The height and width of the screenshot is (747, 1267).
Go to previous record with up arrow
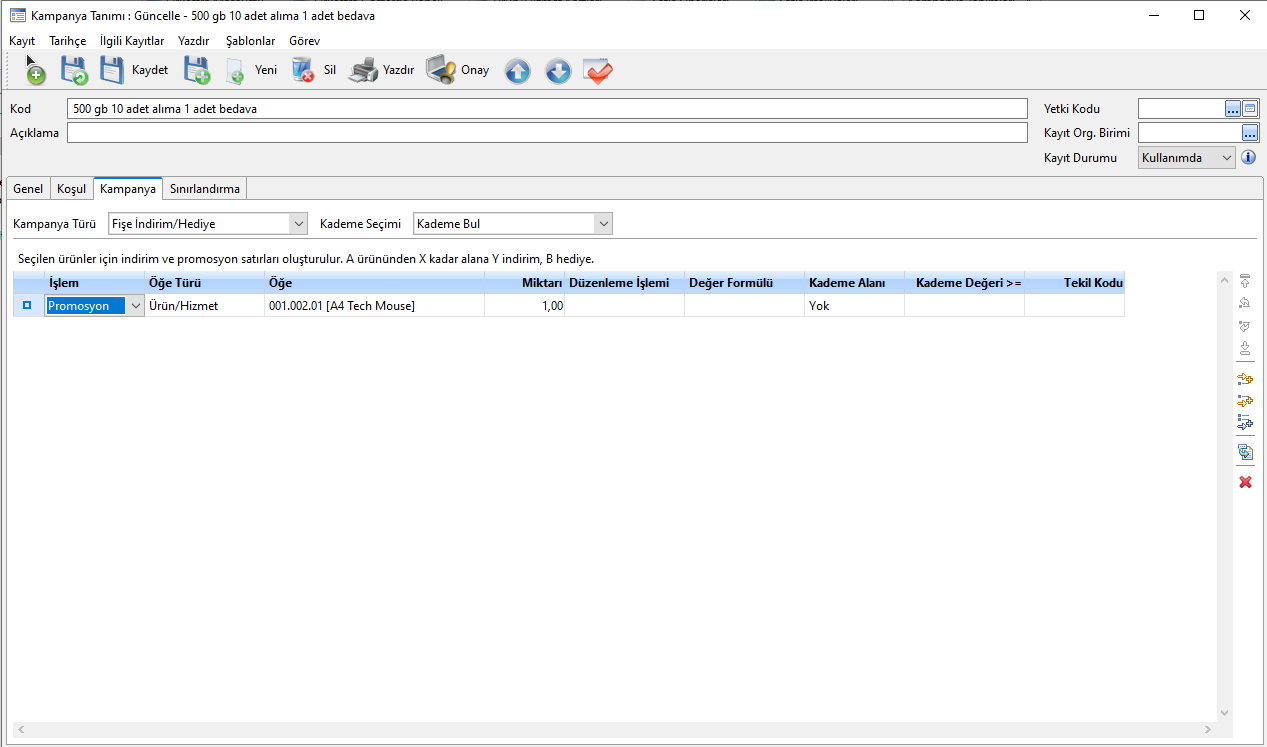click(x=517, y=71)
